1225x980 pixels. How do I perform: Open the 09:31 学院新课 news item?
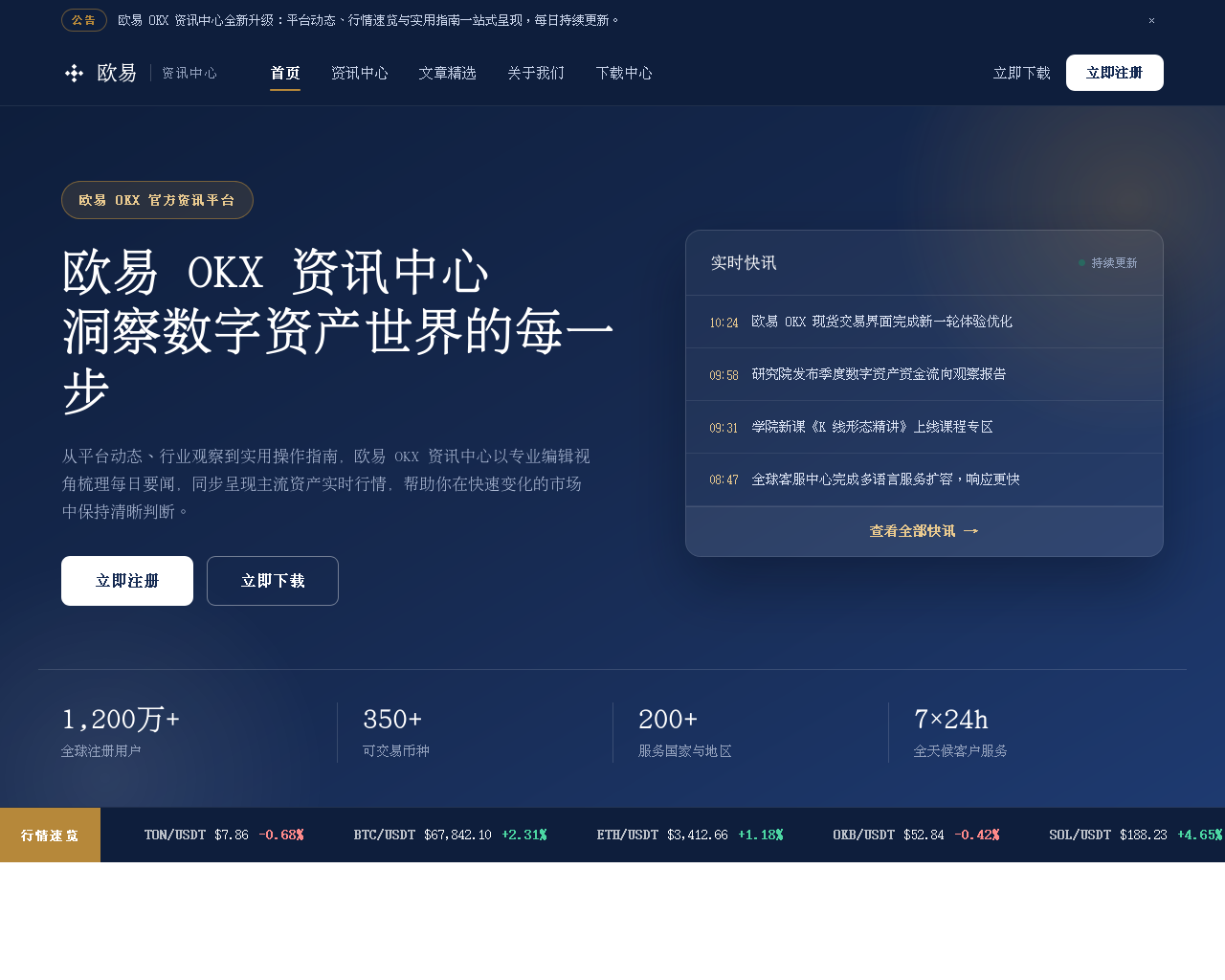924,427
